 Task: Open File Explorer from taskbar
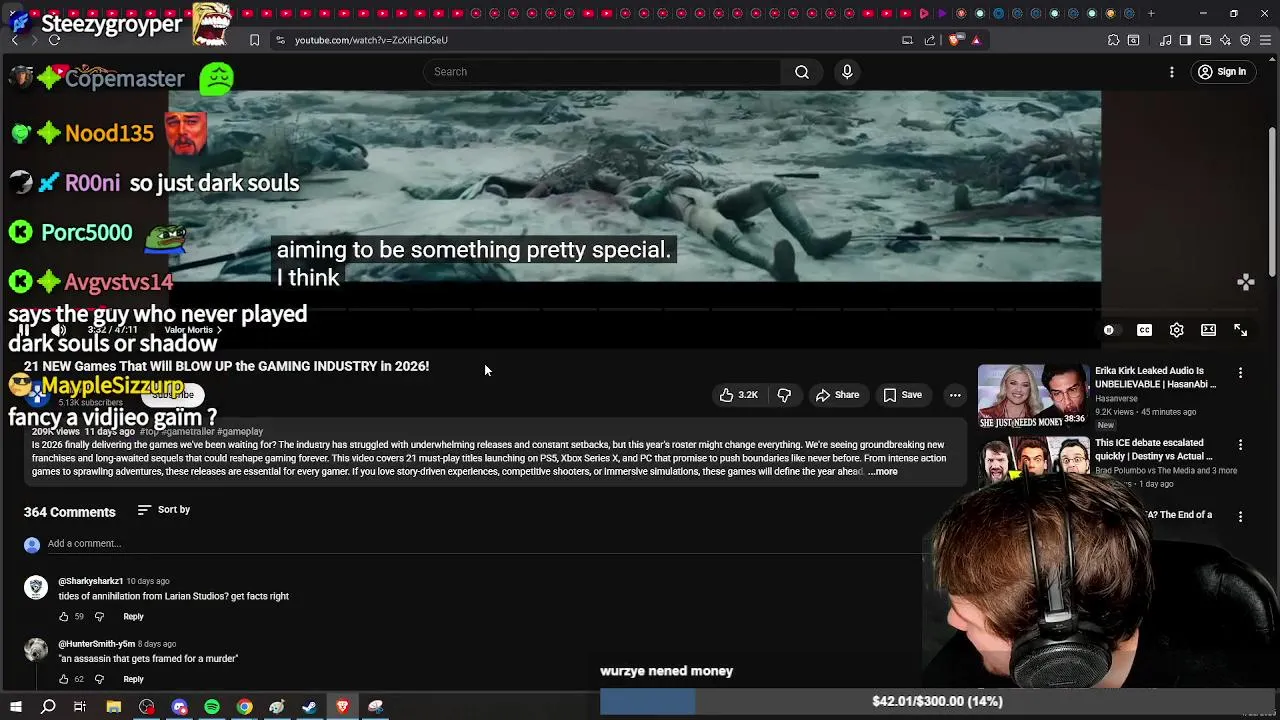(114, 707)
